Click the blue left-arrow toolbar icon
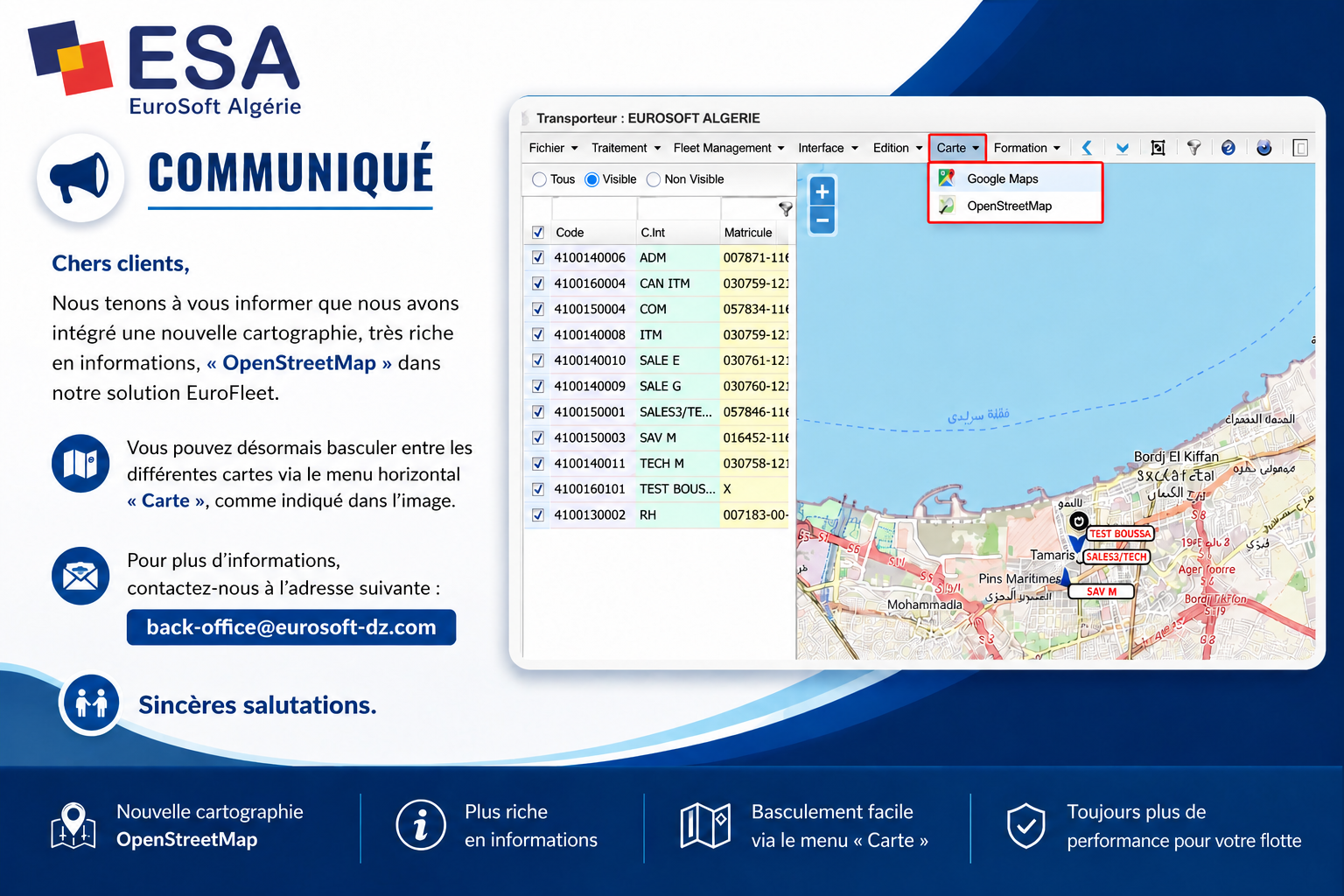 (1087, 148)
